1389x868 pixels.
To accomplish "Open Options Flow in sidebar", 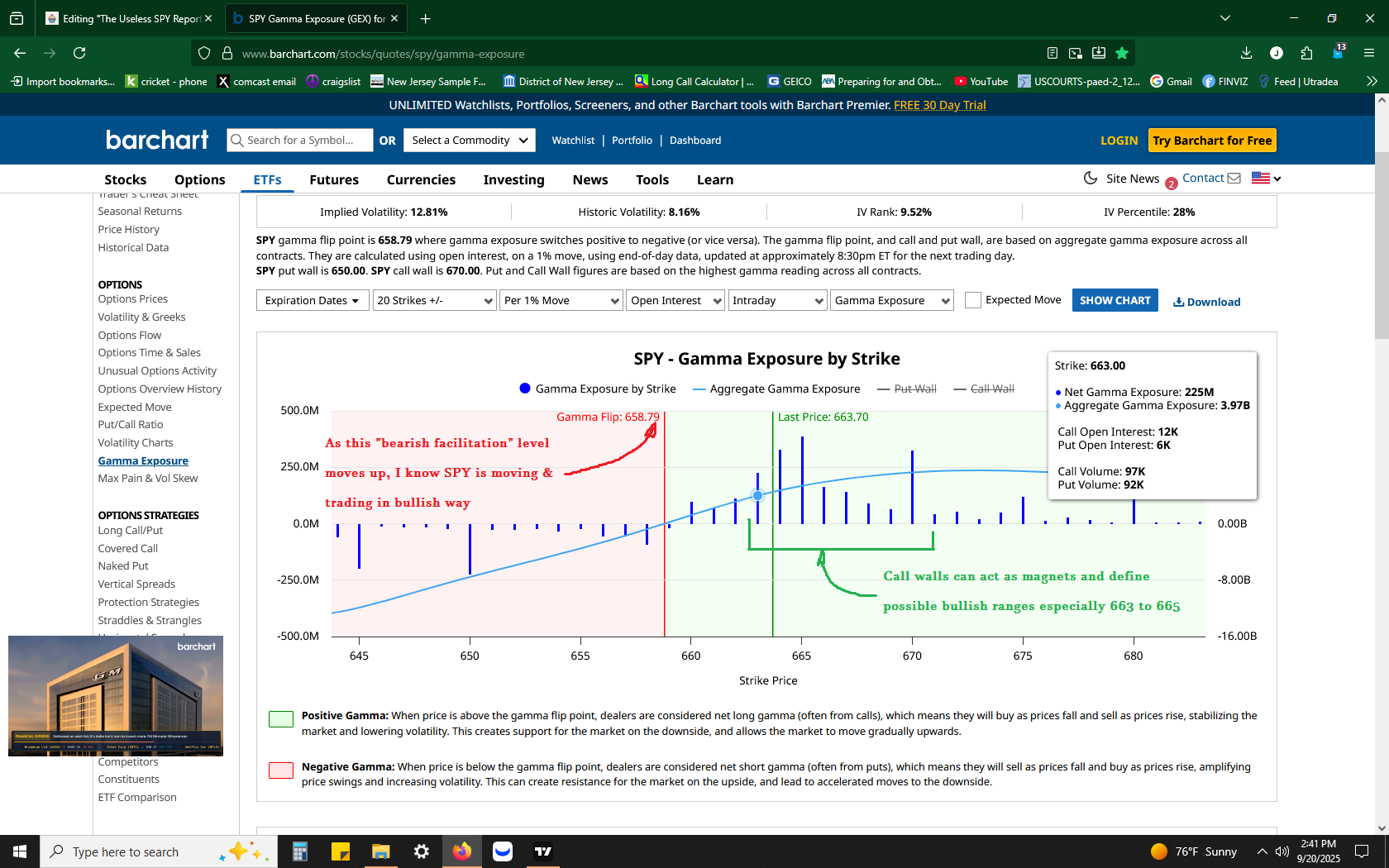I will [x=130, y=335].
